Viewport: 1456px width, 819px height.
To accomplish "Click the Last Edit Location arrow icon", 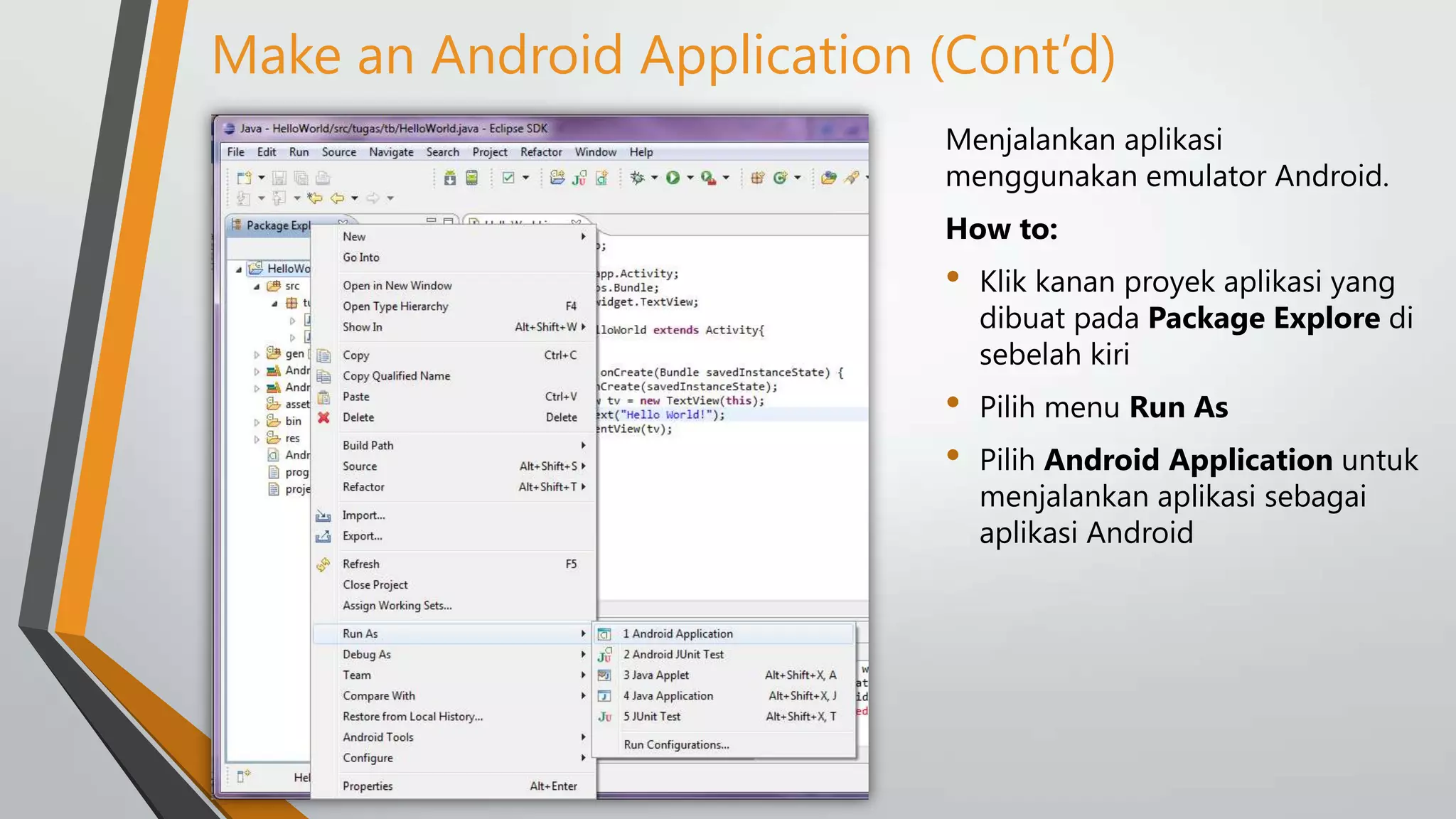I will click(x=315, y=198).
